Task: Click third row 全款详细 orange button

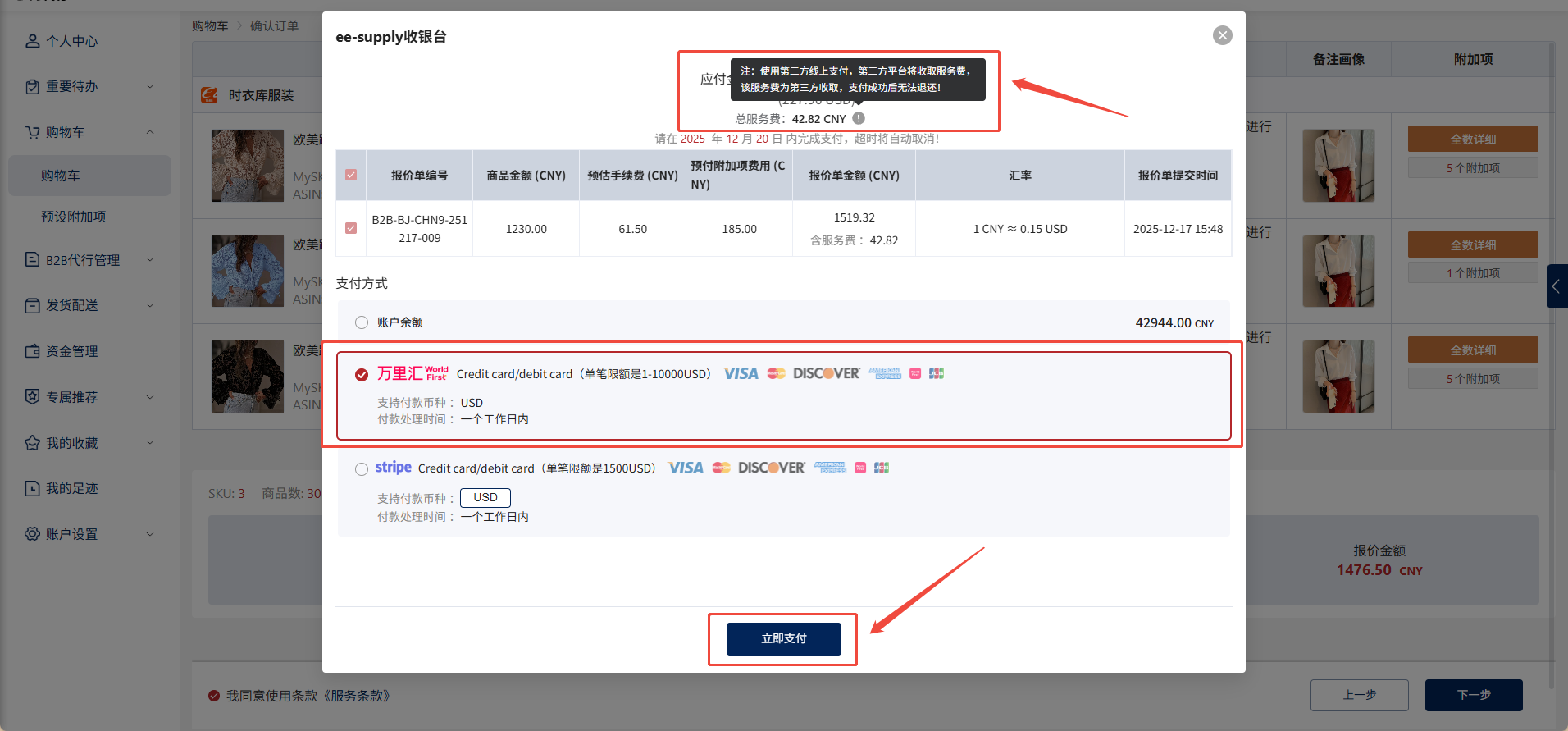Action: (1473, 350)
